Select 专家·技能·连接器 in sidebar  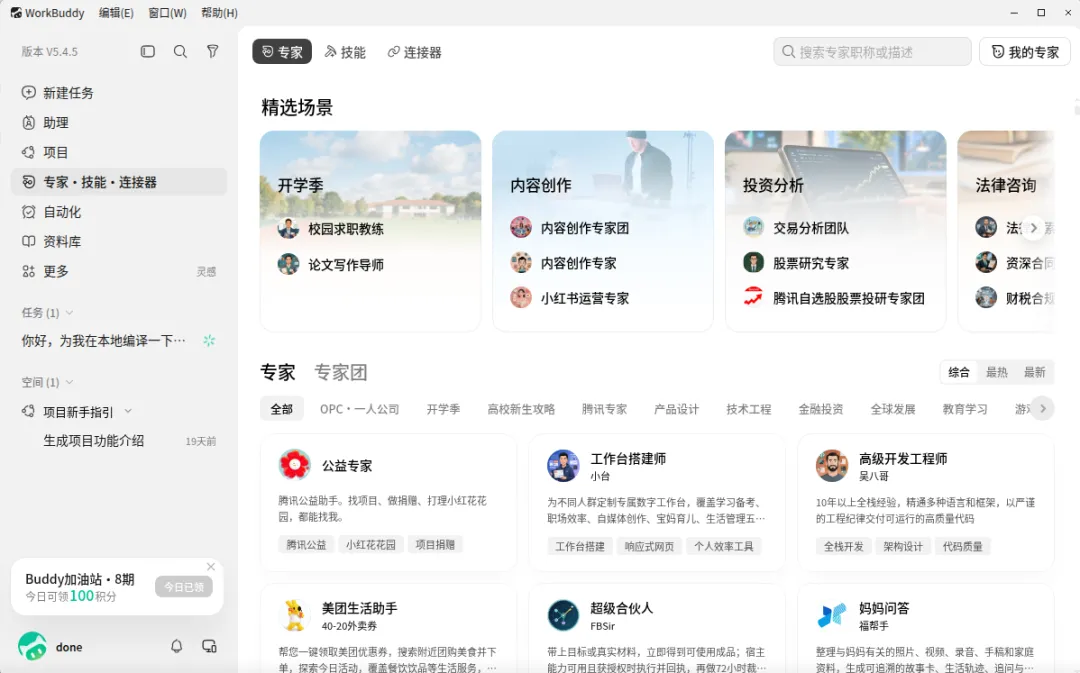118,182
